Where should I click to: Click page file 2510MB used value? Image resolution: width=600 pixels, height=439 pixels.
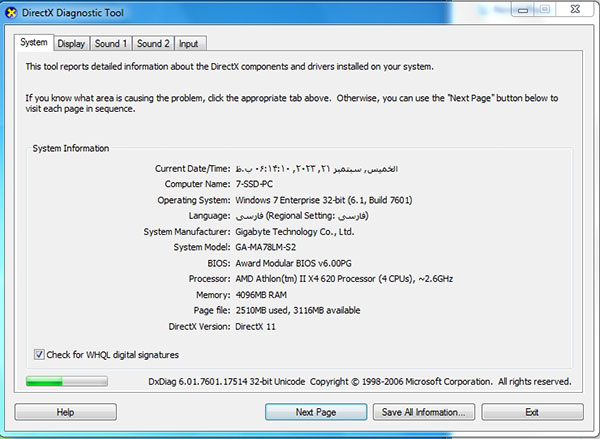(x=298, y=310)
